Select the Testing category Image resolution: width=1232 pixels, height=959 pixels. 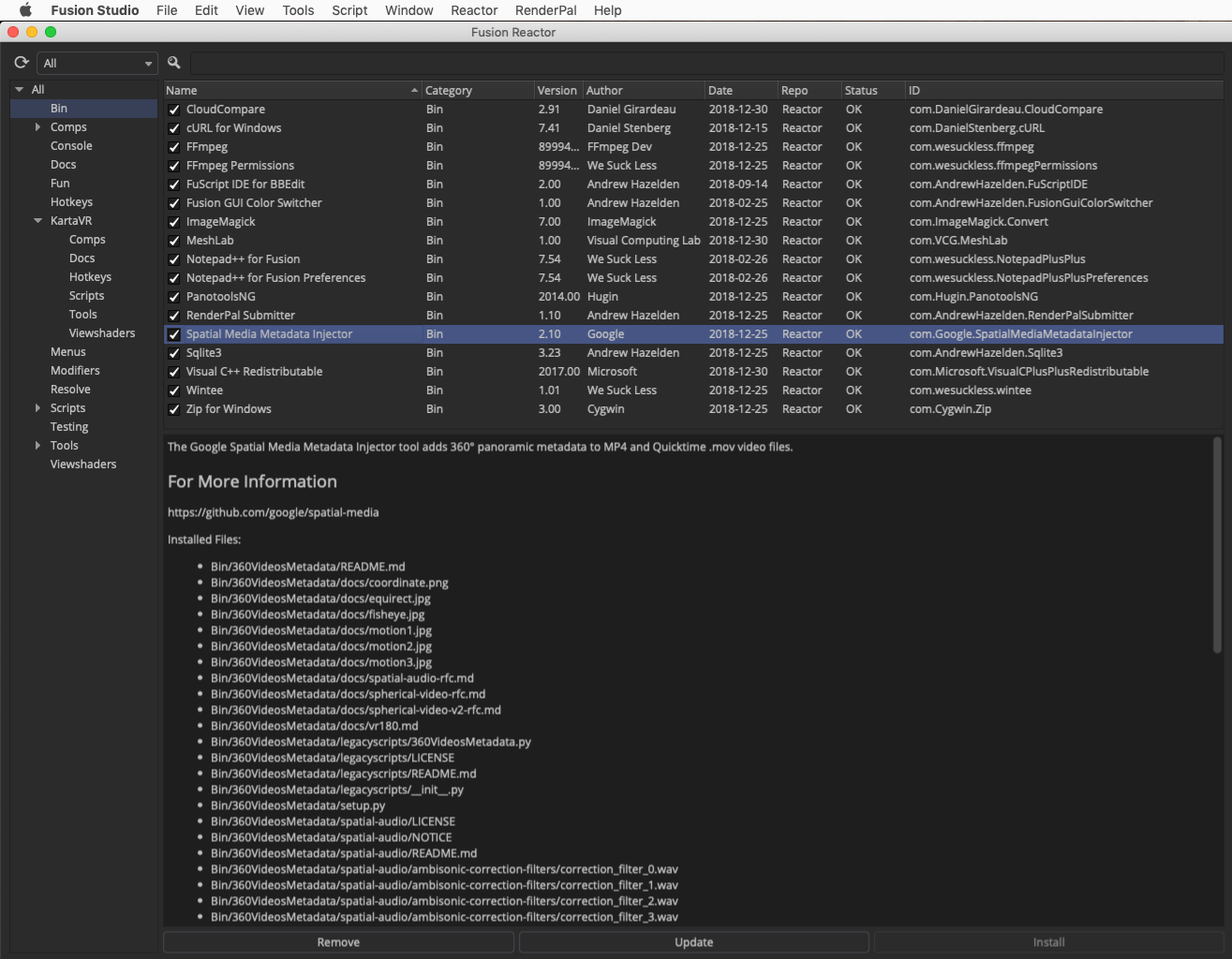(x=69, y=427)
